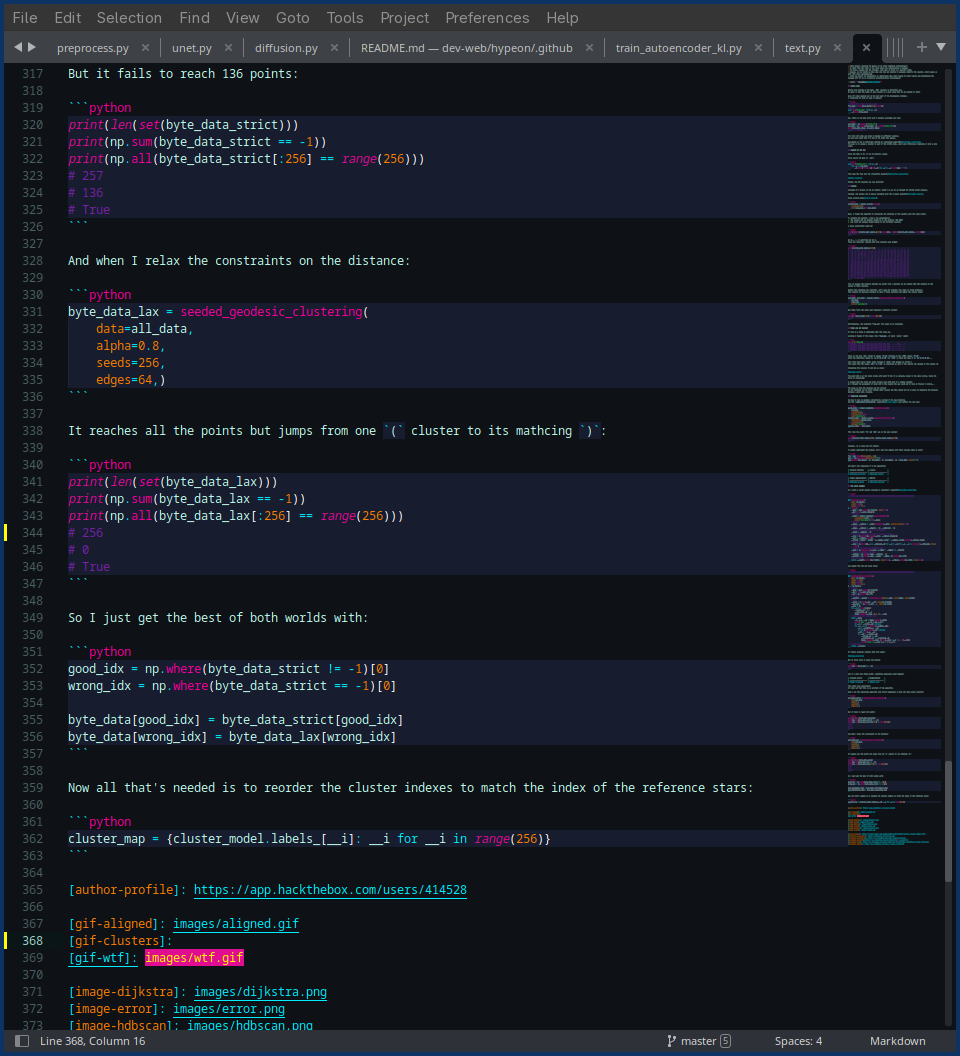Viewport: 960px width, 1056px height.
Task: Click the images/dijkstra.png link
Action: (260, 992)
